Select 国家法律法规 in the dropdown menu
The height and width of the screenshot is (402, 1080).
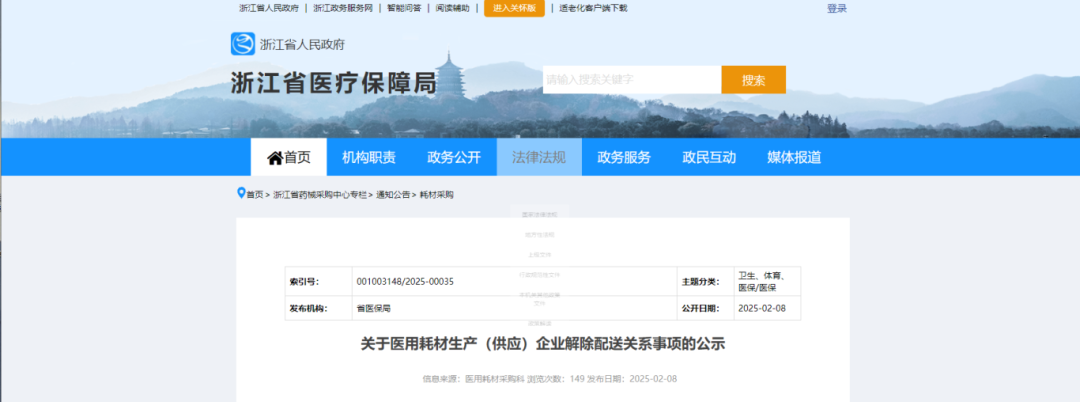pos(539,215)
